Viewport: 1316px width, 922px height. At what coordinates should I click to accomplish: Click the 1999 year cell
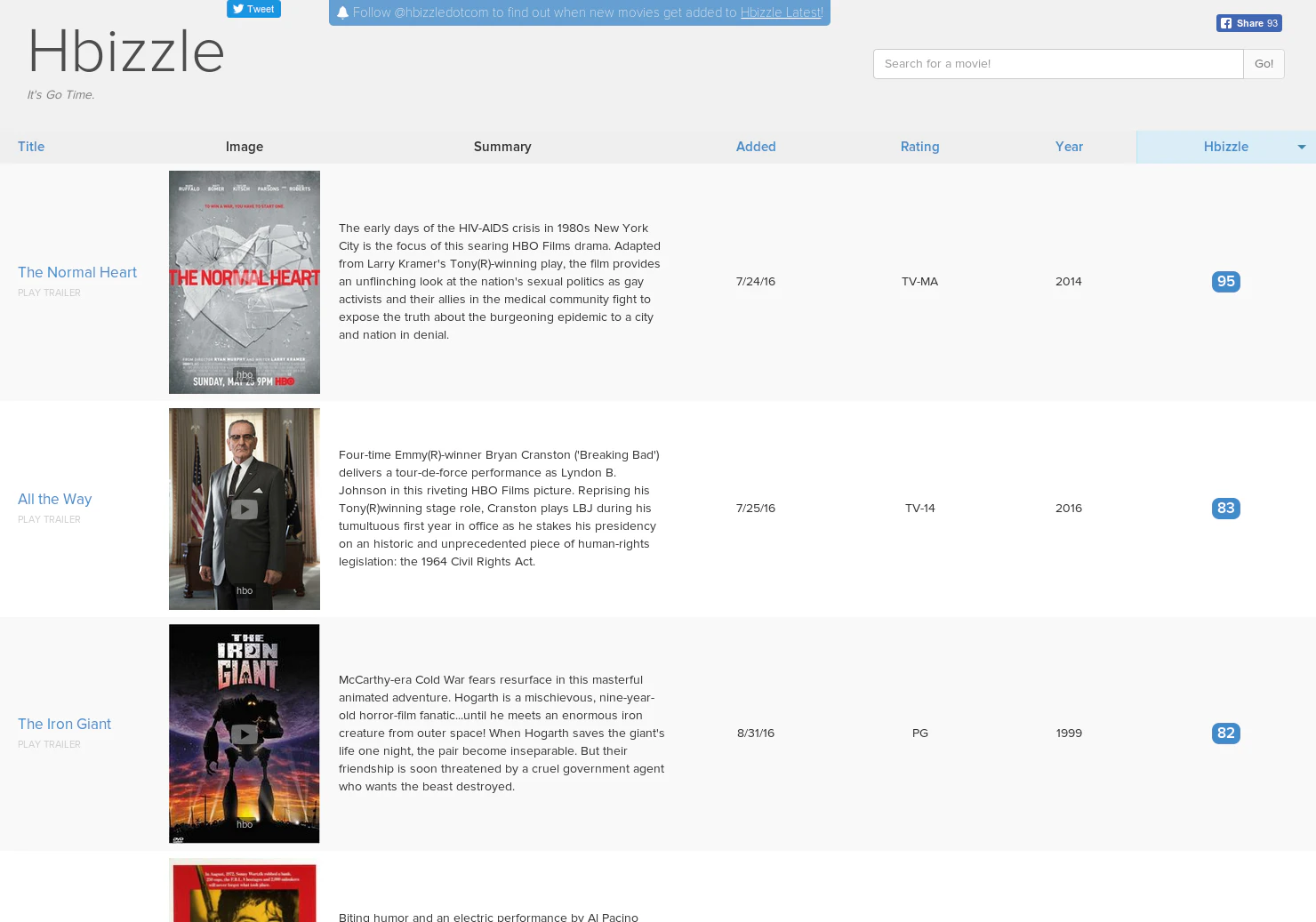[1069, 734]
